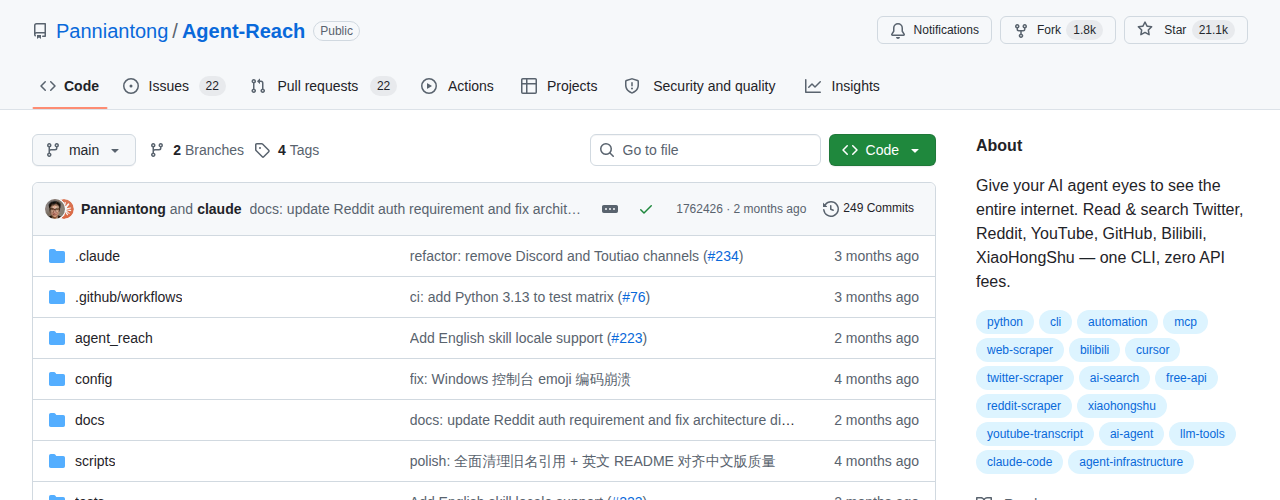Open commit 'Add English skill locale support' on the agent_reach row
Image resolution: width=1280 pixels, height=500 pixels.
[x=506, y=338]
